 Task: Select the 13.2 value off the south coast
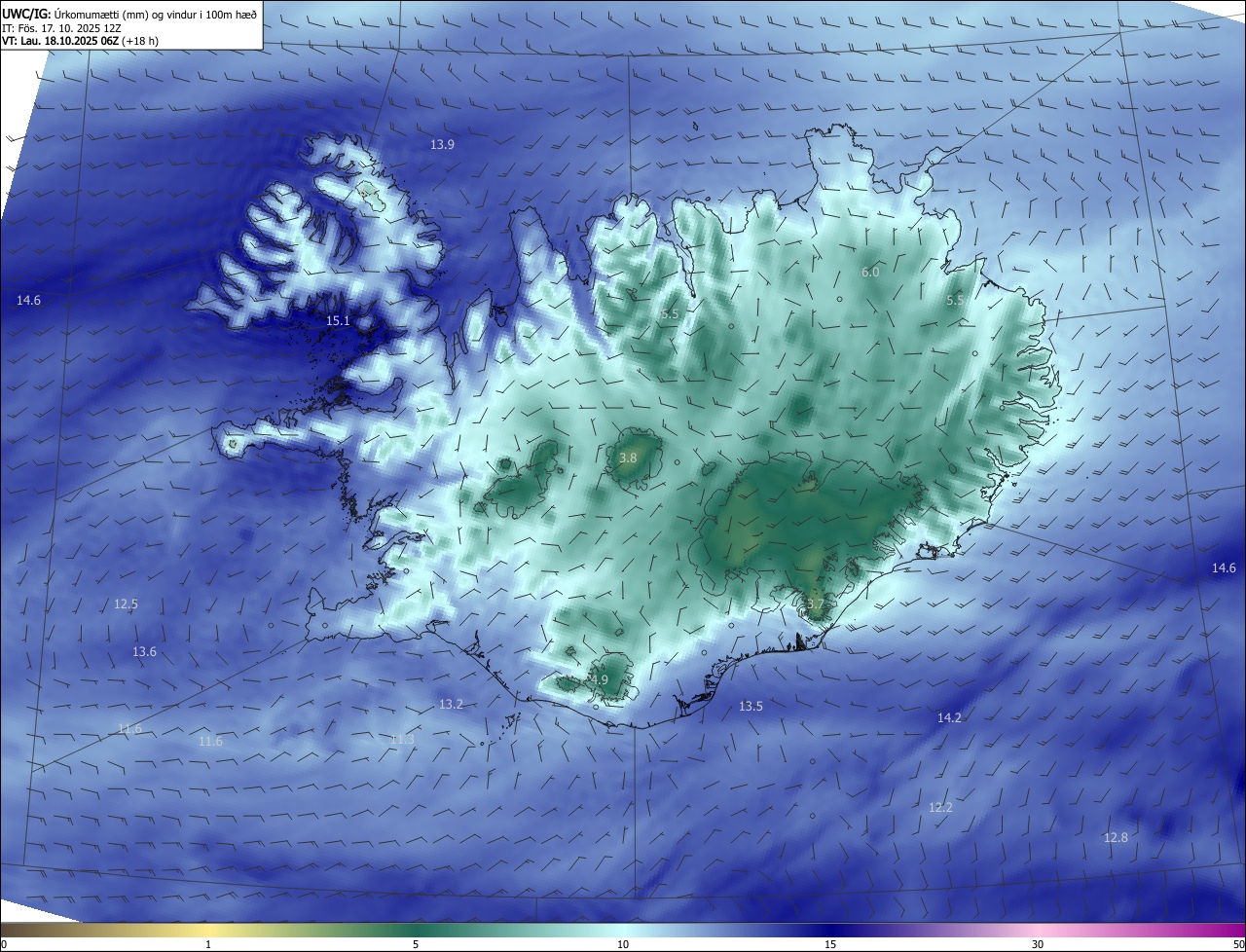pyautogui.click(x=451, y=704)
